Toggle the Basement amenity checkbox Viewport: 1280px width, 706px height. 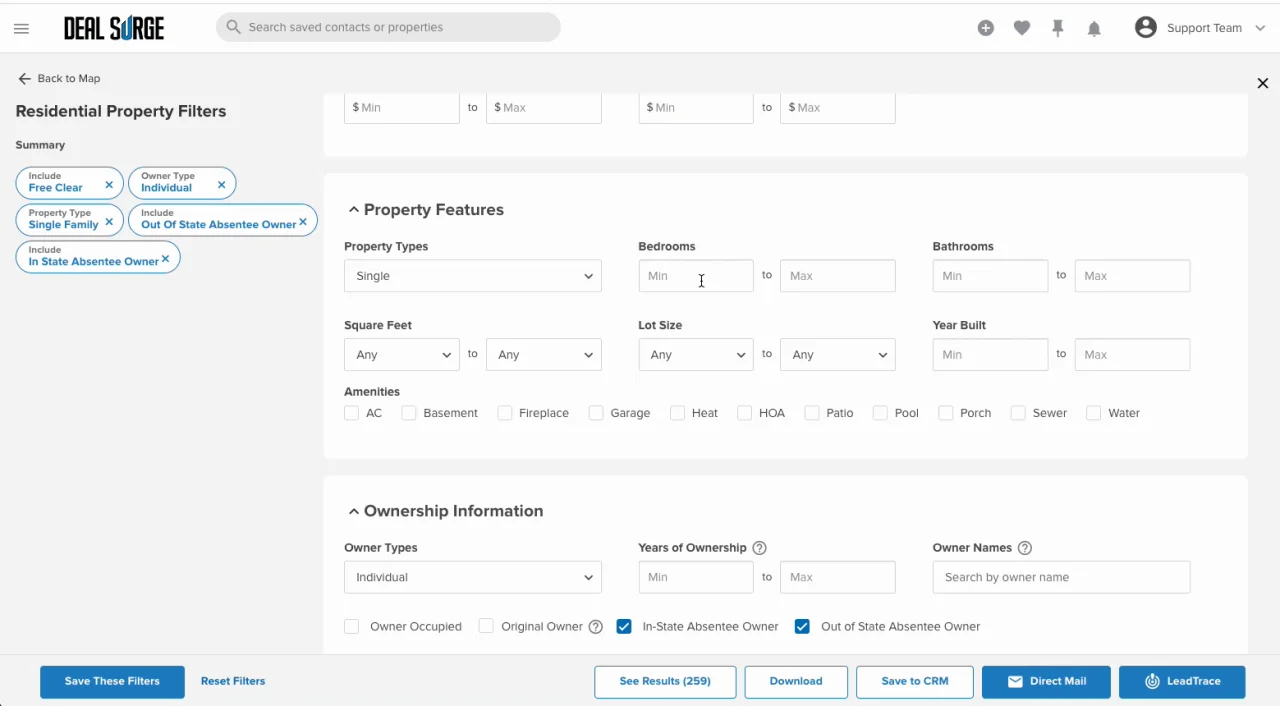(x=409, y=413)
